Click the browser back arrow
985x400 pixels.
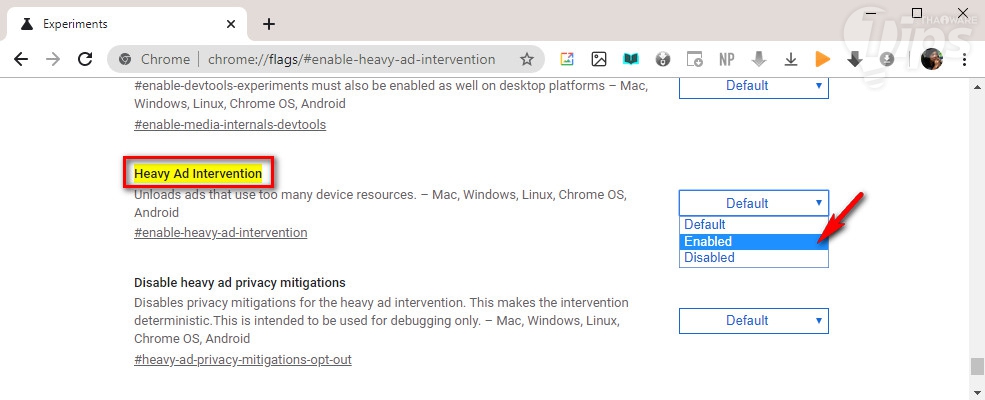point(20,59)
